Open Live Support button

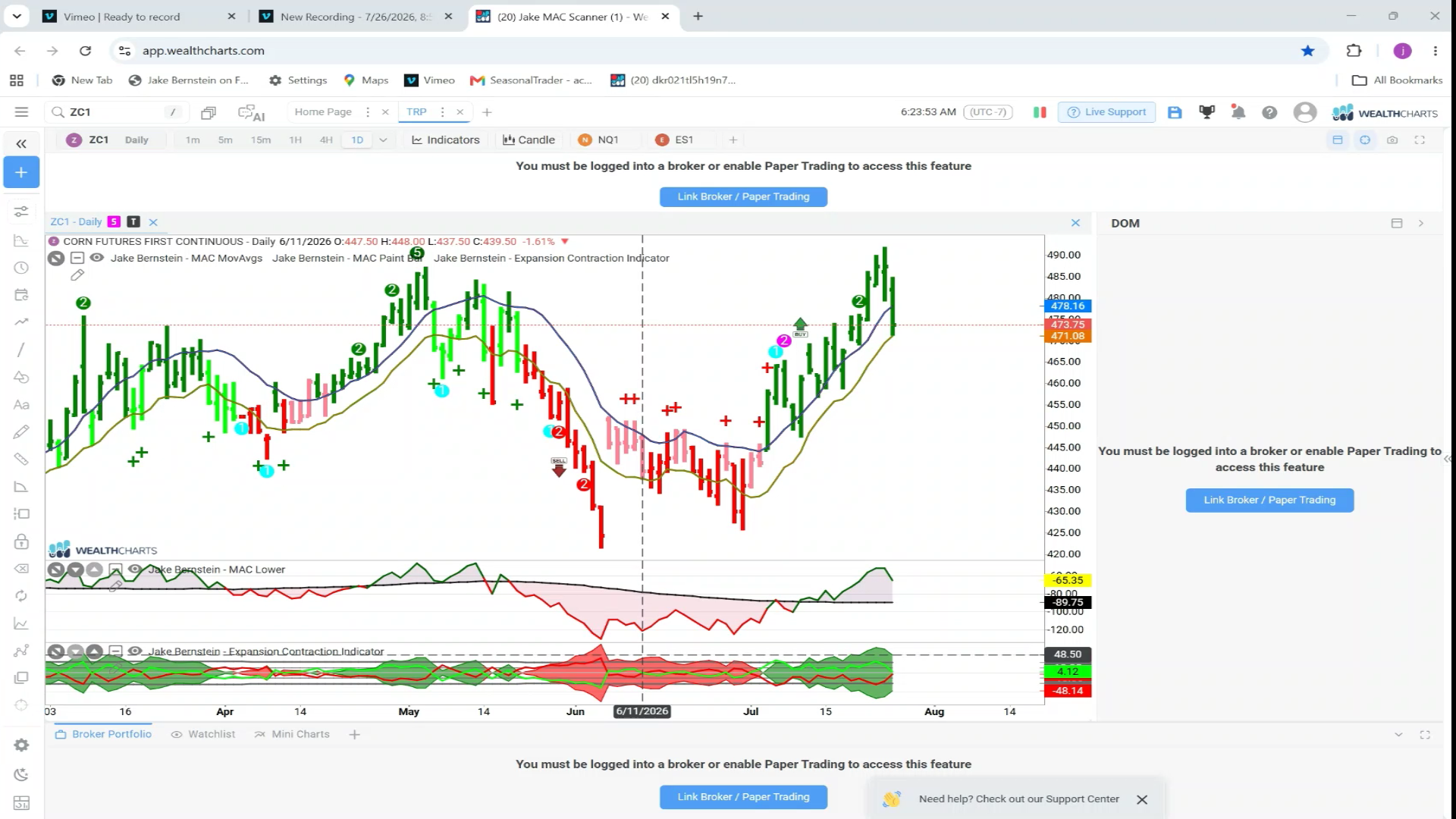pyautogui.click(x=1106, y=112)
